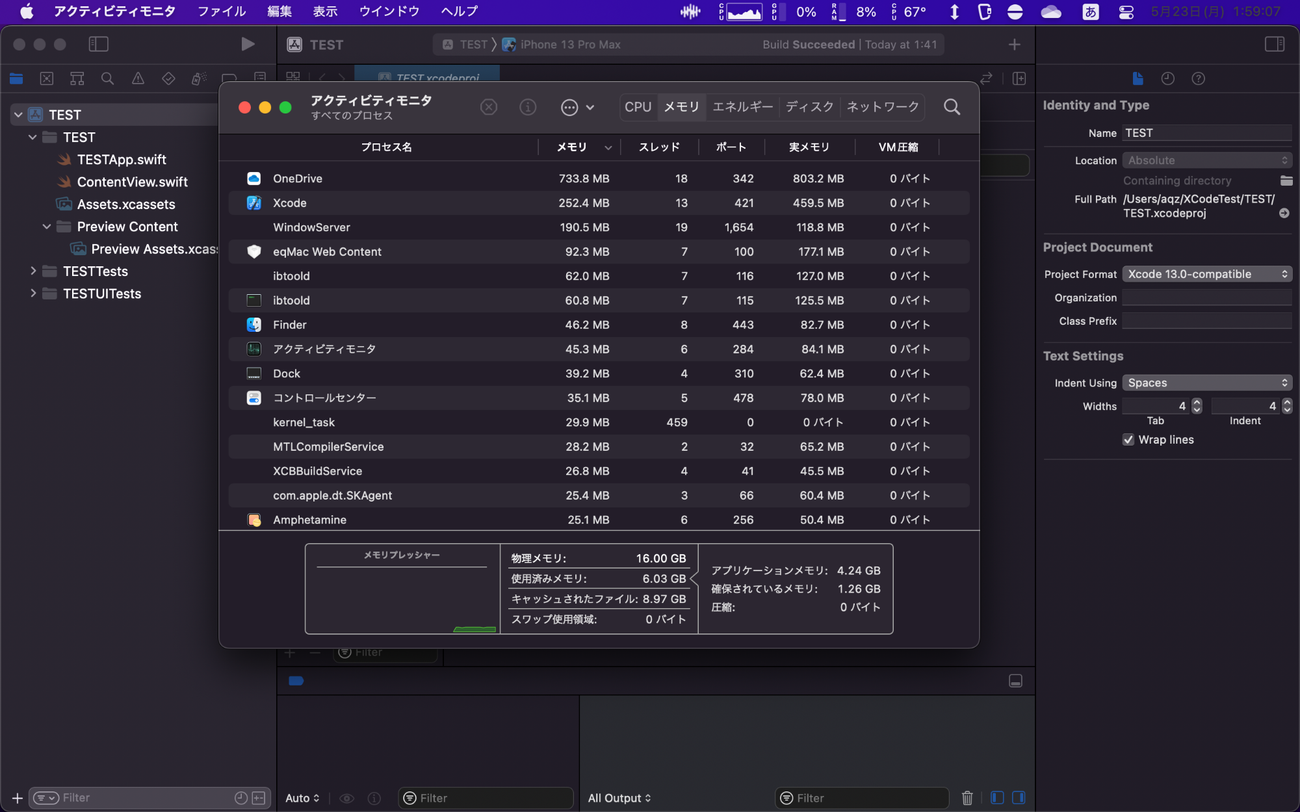Viewport: 1300px width, 812px height.
Task: Open the Quick Help inspector icon
Action: (1198, 79)
